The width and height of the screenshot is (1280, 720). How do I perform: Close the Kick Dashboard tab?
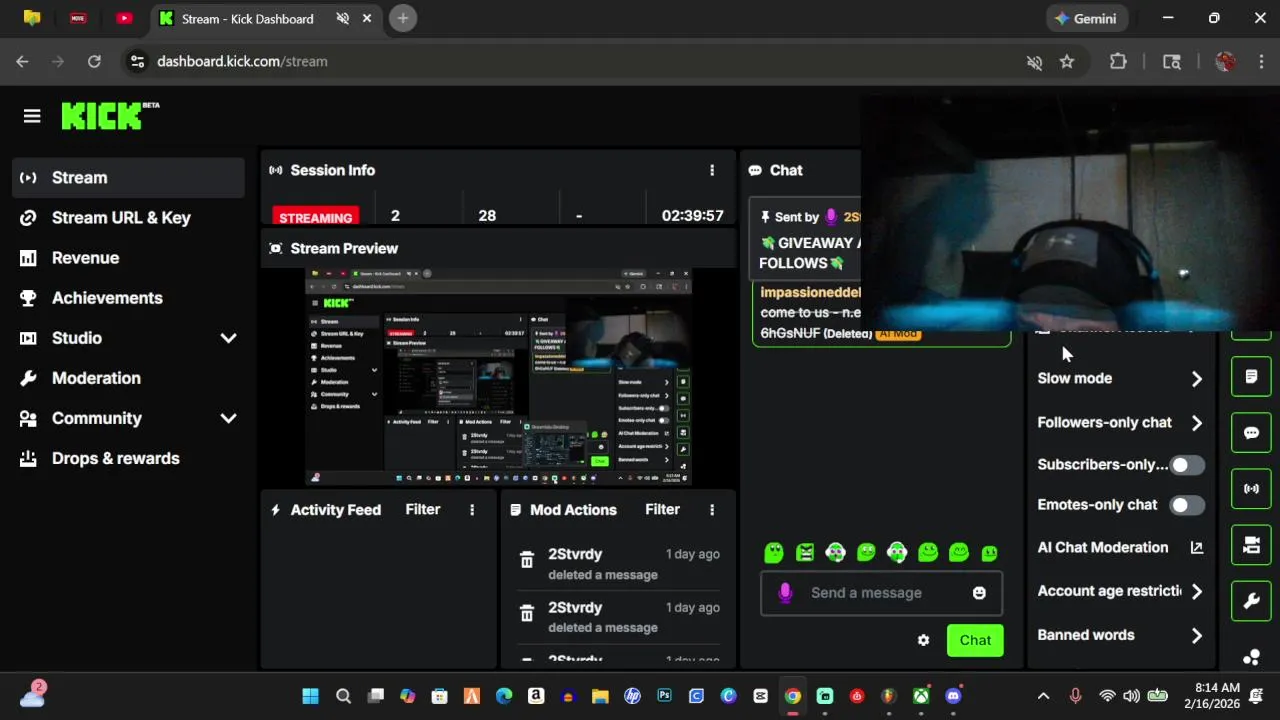pos(368,18)
